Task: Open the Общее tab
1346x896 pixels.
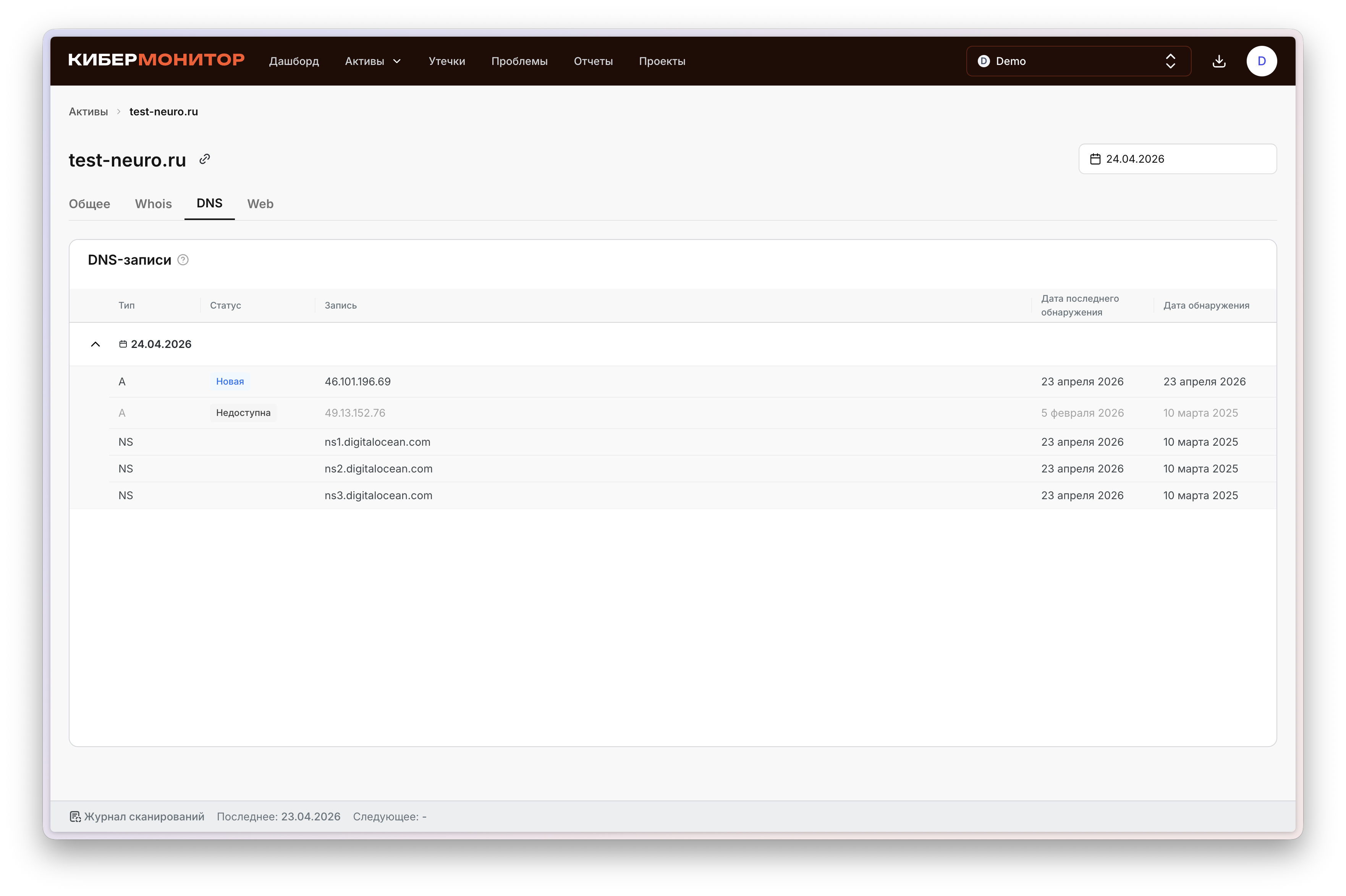Action: (89, 204)
